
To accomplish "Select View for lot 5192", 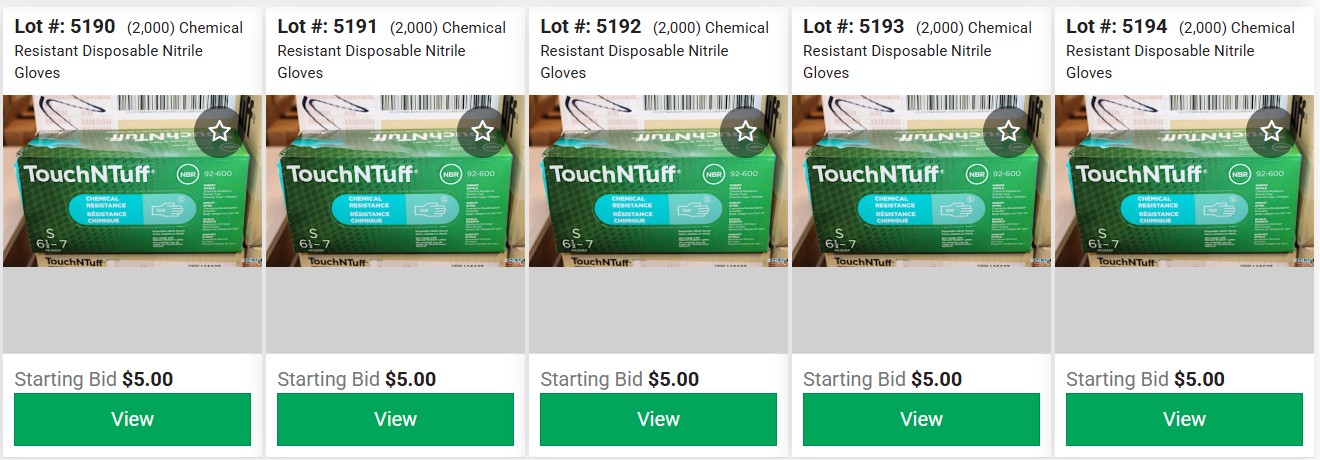I will click(x=658, y=419).
